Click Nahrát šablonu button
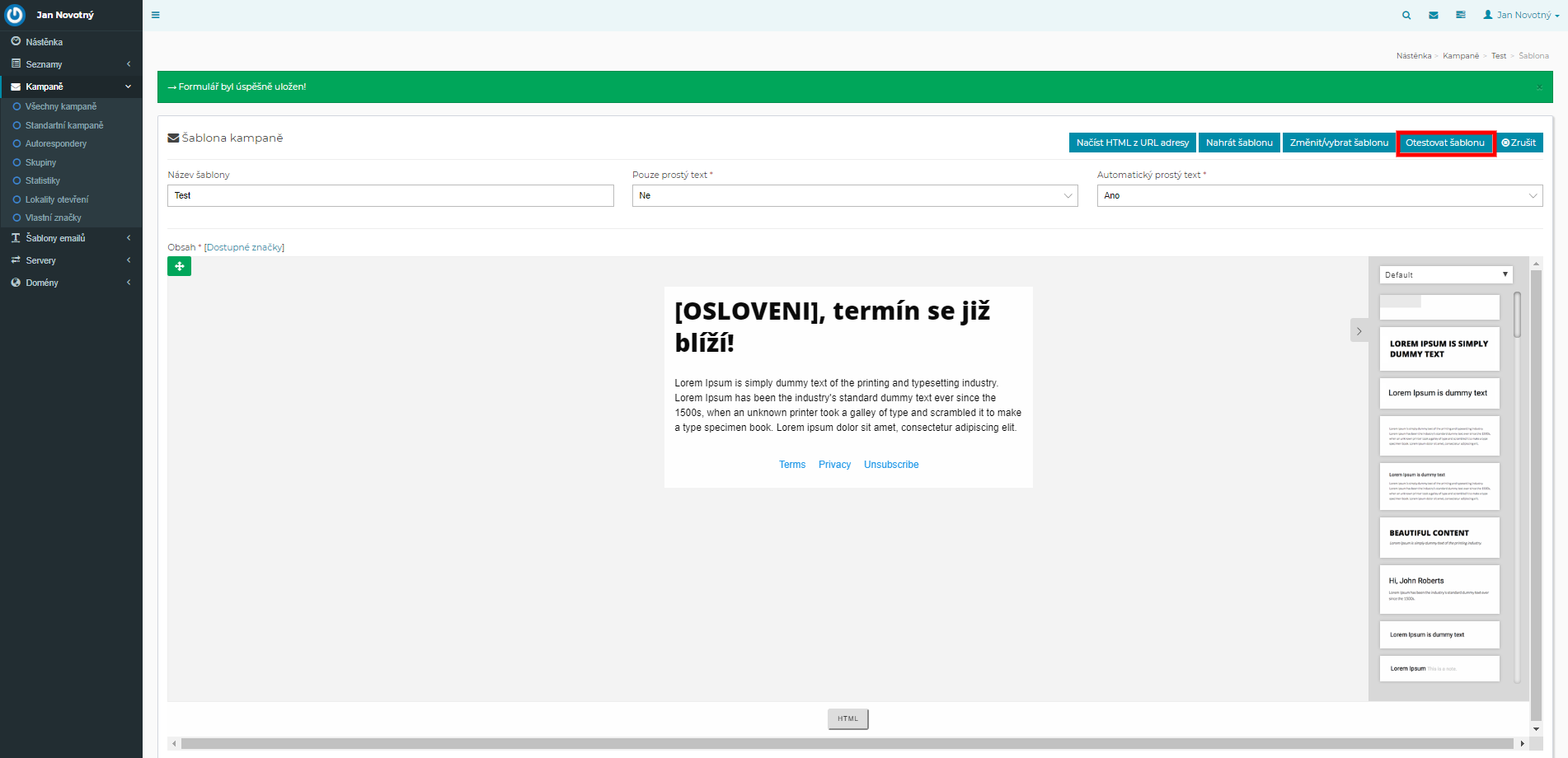1568x758 pixels. (x=1239, y=143)
